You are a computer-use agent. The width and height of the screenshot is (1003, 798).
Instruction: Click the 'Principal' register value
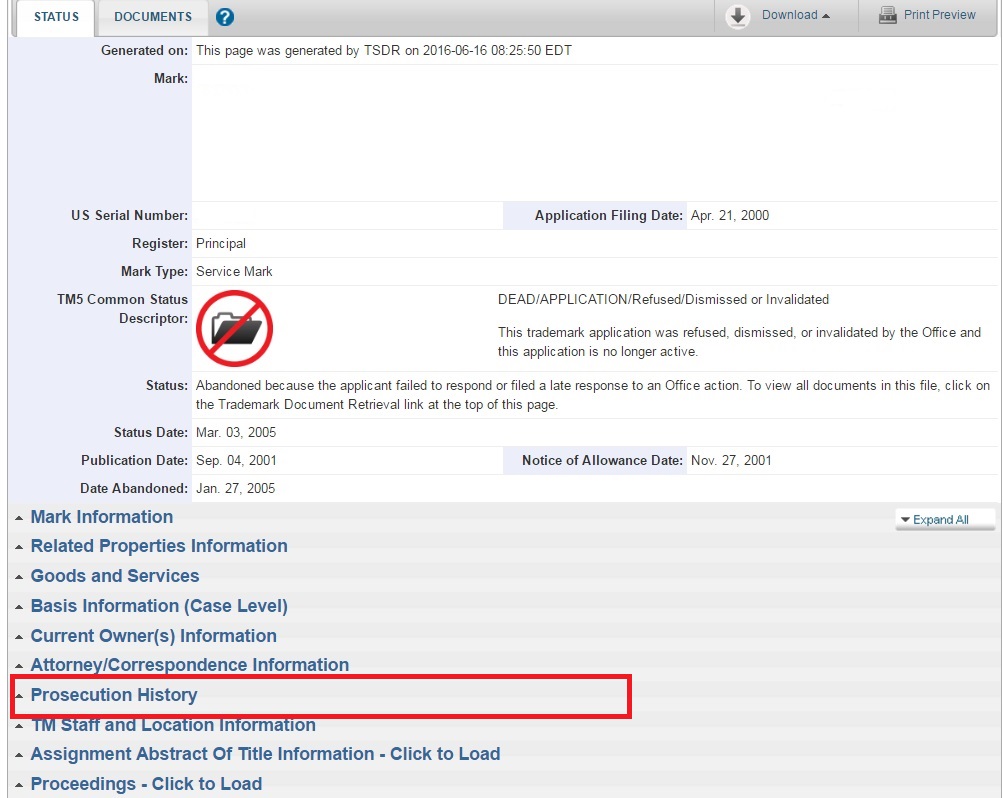(x=221, y=244)
